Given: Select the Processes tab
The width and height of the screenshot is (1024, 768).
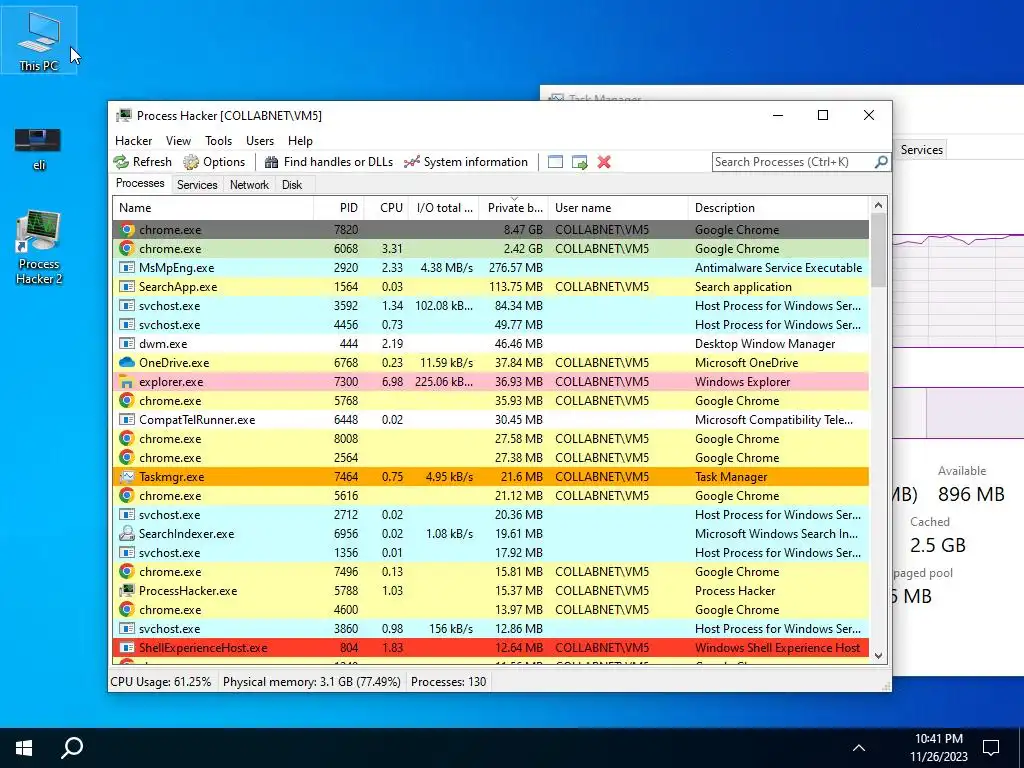Looking at the screenshot, I should (x=140, y=184).
